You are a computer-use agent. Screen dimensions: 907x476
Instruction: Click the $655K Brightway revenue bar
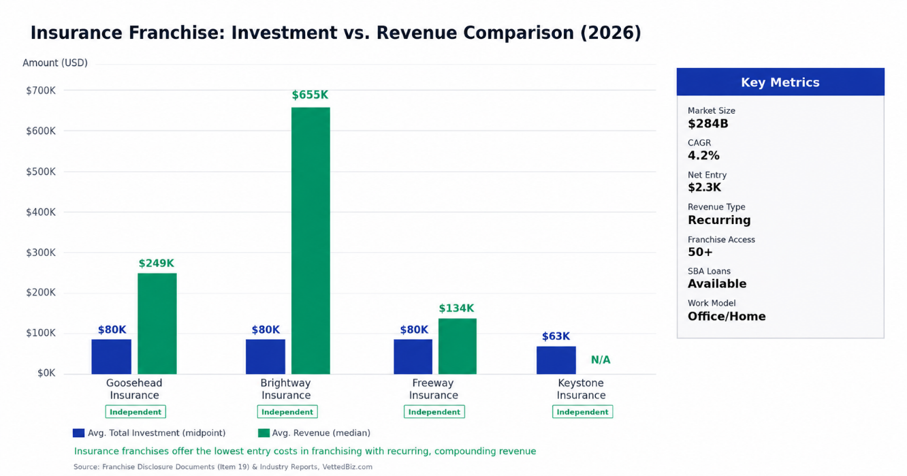(x=311, y=241)
